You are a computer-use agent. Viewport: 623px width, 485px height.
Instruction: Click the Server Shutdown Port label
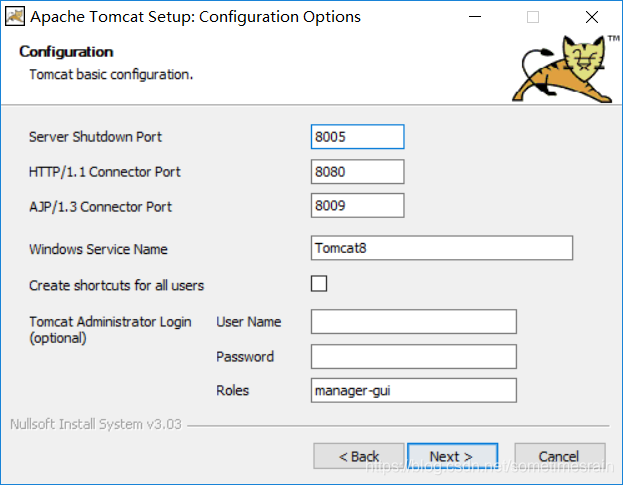tap(95, 137)
